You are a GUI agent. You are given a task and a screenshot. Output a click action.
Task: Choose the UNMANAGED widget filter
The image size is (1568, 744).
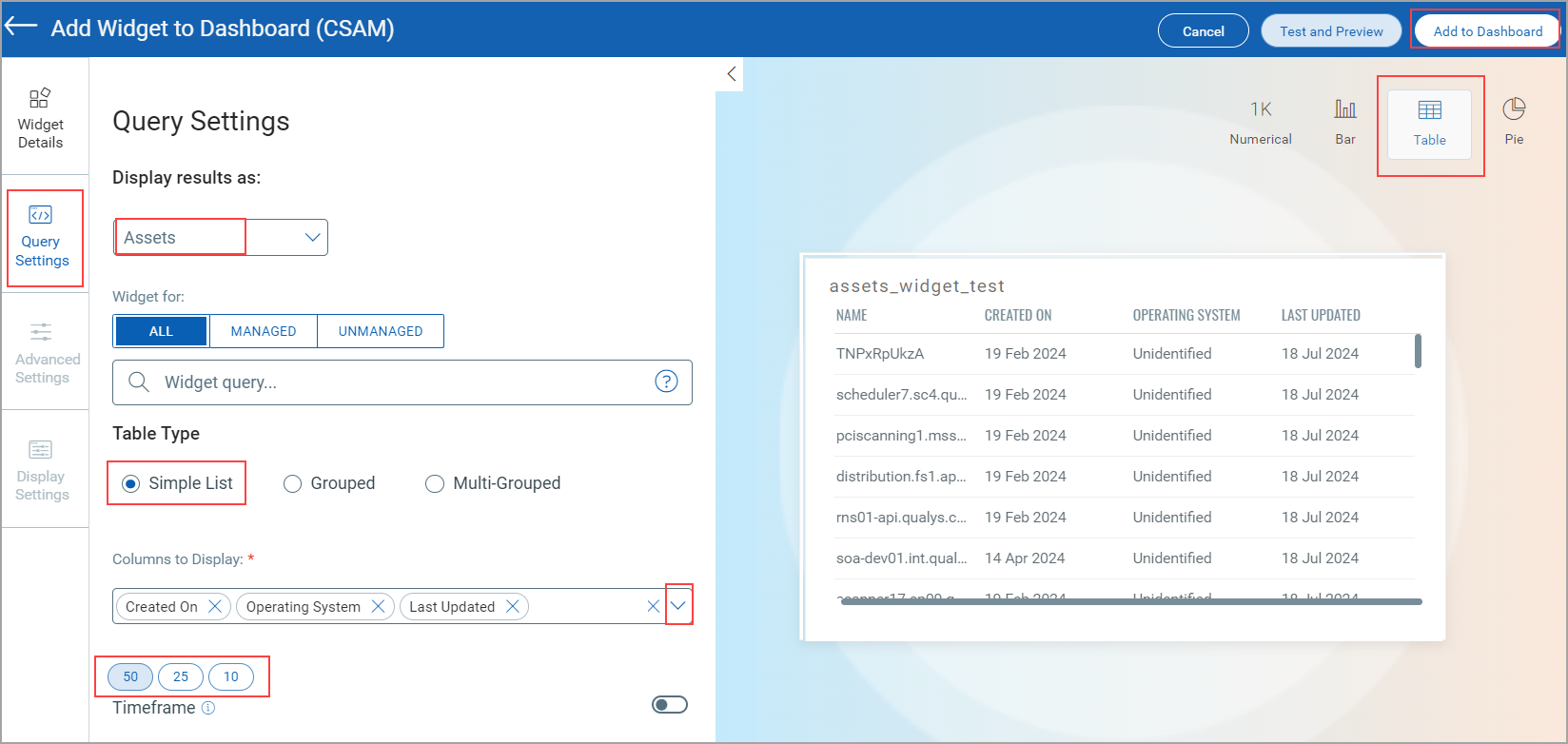point(381,331)
